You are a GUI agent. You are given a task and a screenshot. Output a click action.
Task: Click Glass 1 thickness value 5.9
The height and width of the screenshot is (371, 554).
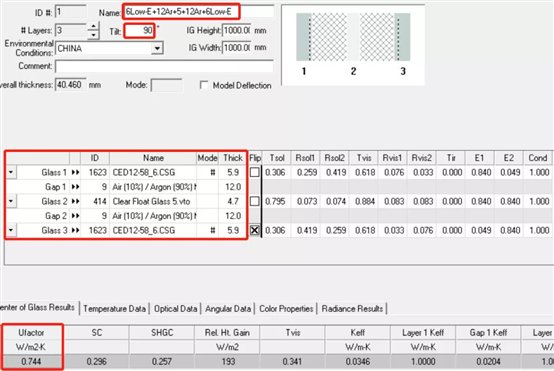(x=233, y=172)
